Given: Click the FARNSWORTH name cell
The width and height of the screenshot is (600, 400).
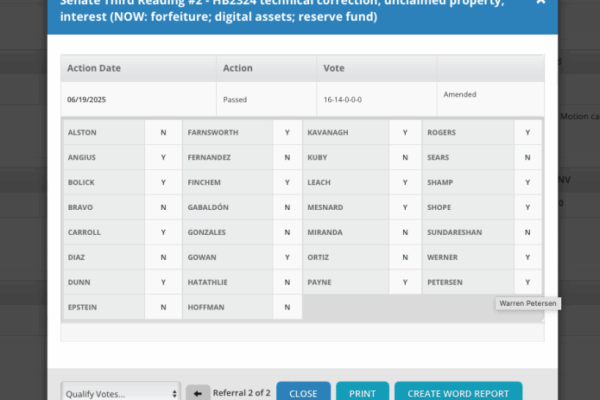Looking at the screenshot, I should (228, 132).
